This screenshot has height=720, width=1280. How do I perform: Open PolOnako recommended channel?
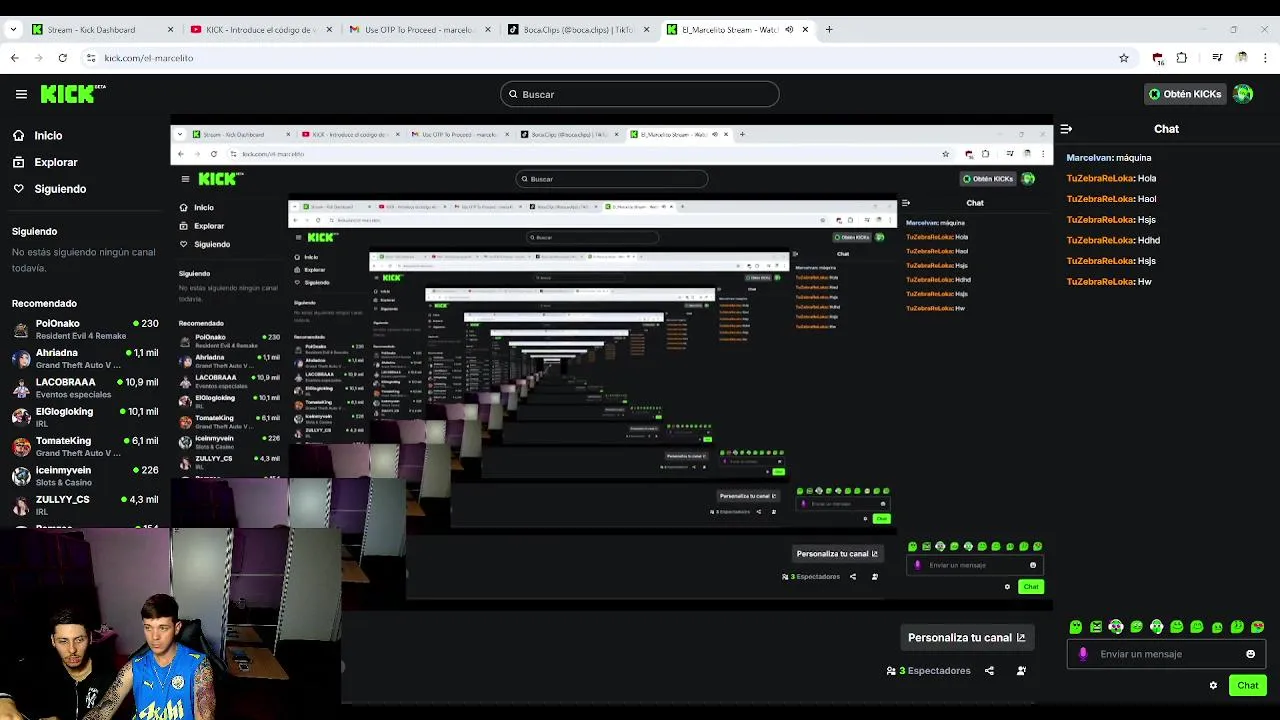[x=85, y=329]
